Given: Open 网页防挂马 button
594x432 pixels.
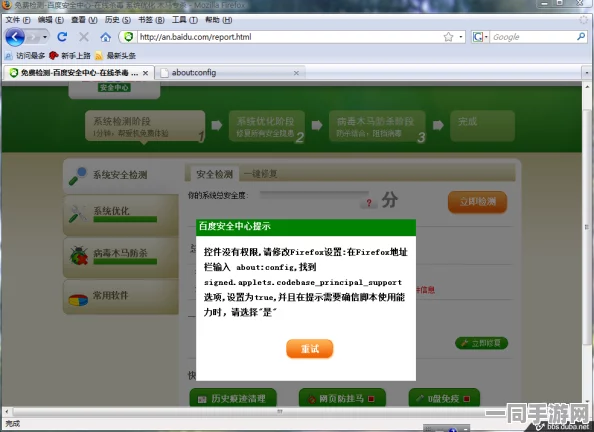Looking at the screenshot, I should [x=342, y=398].
